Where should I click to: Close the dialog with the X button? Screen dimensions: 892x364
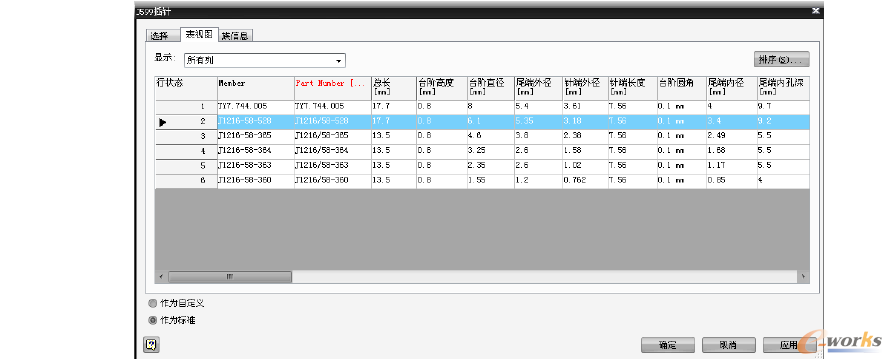815,10
